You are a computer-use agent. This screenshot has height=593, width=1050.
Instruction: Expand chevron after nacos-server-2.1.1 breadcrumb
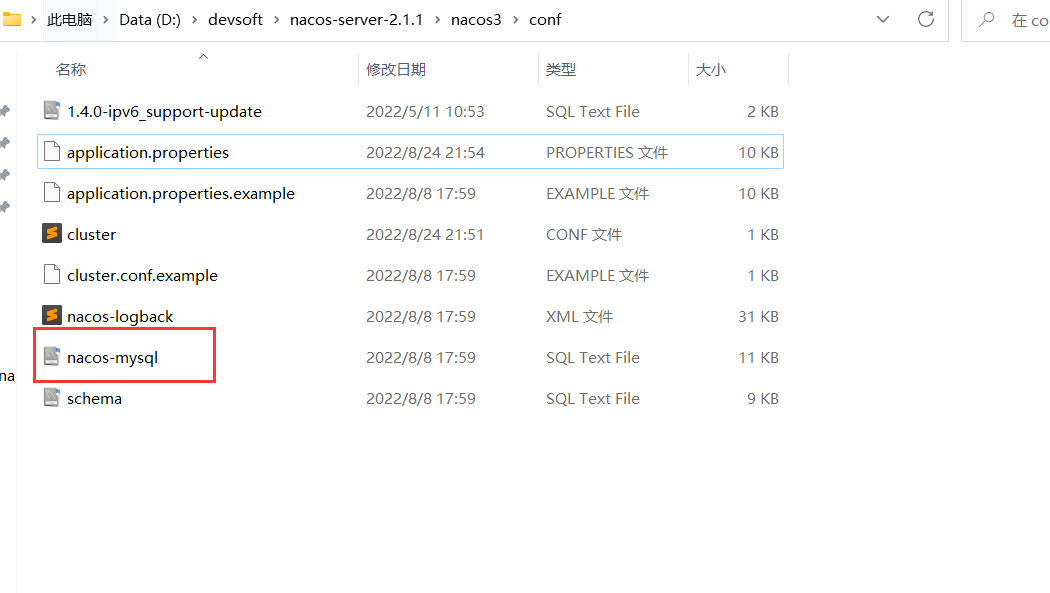(437, 20)
